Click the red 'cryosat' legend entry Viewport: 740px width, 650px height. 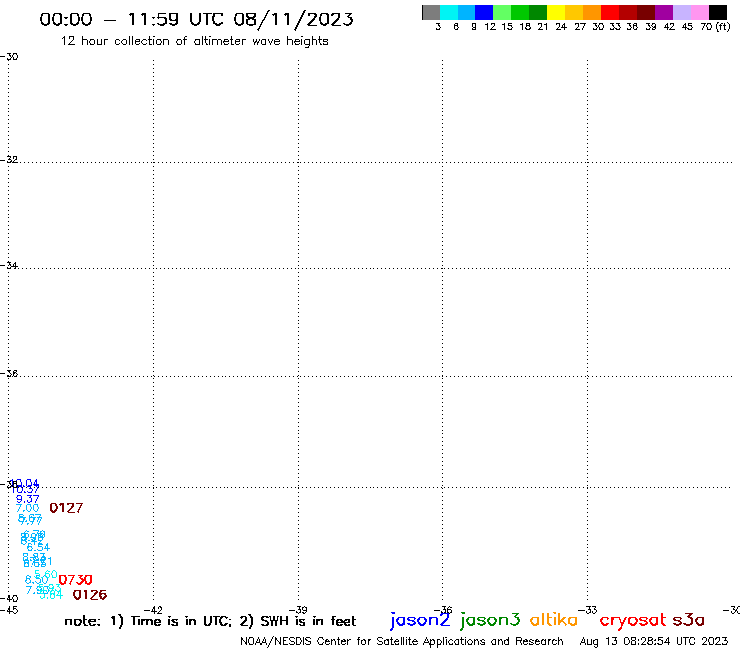coord(633,620)
